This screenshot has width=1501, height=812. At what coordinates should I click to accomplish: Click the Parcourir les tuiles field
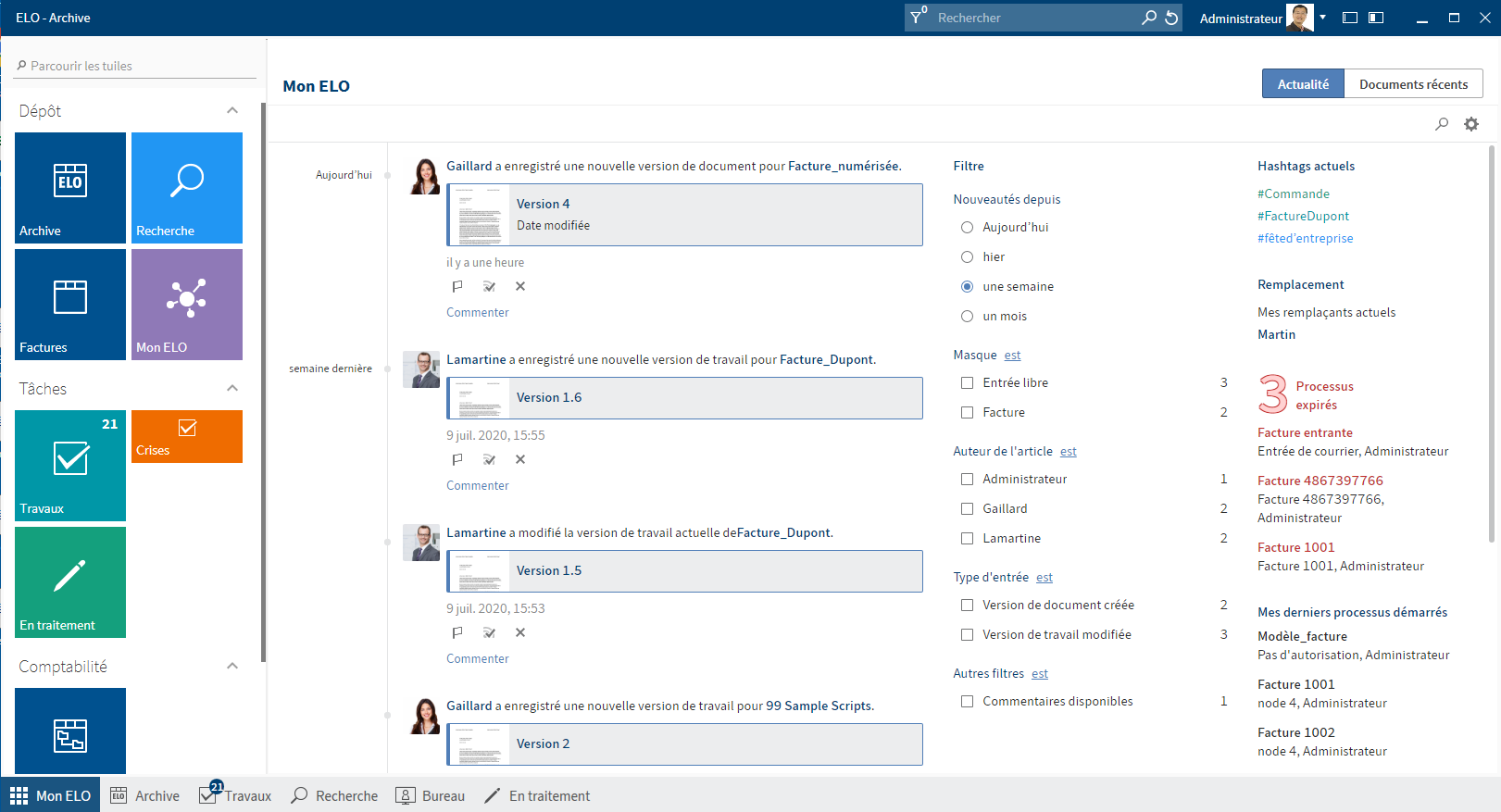click(135, 66)
